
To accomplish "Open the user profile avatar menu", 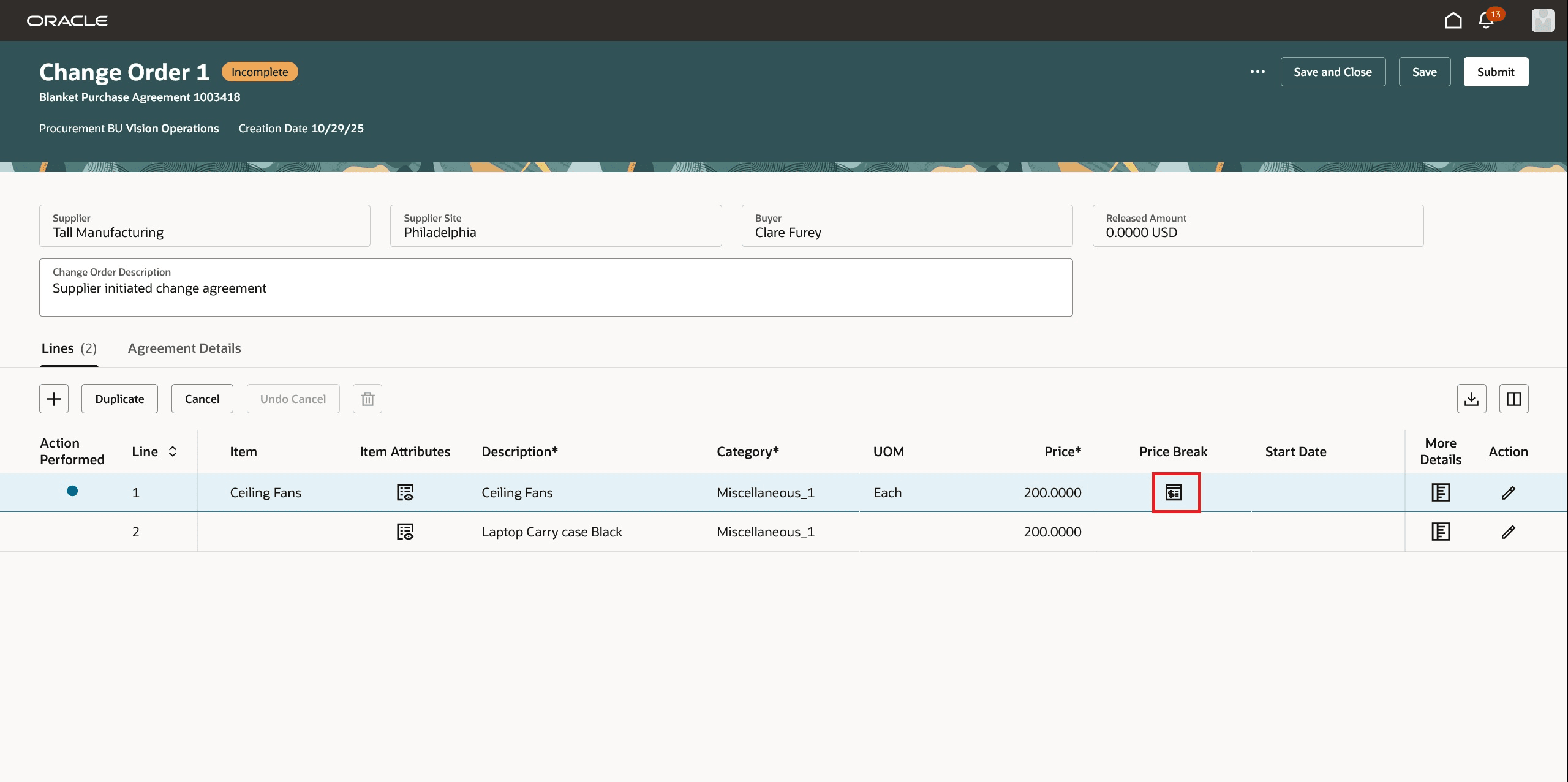I will click(1542, 21).
